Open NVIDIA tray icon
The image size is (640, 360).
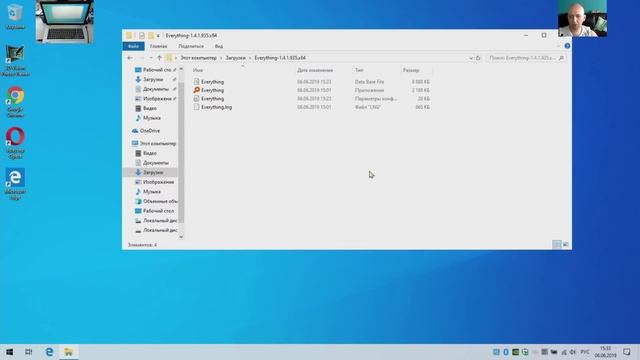click(x=516, y=352)
